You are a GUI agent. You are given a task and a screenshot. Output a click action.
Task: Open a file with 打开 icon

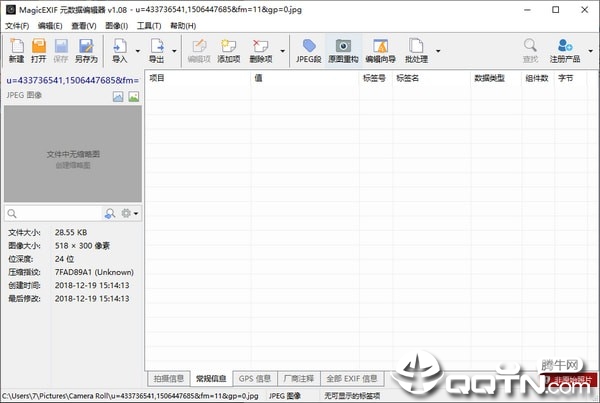coord(39,51)
